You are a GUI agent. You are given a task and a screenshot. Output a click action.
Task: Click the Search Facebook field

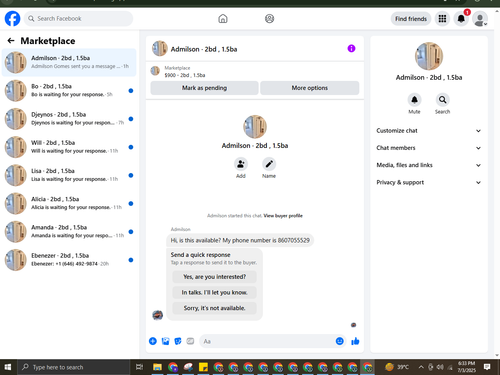click(x=78, y=19)
